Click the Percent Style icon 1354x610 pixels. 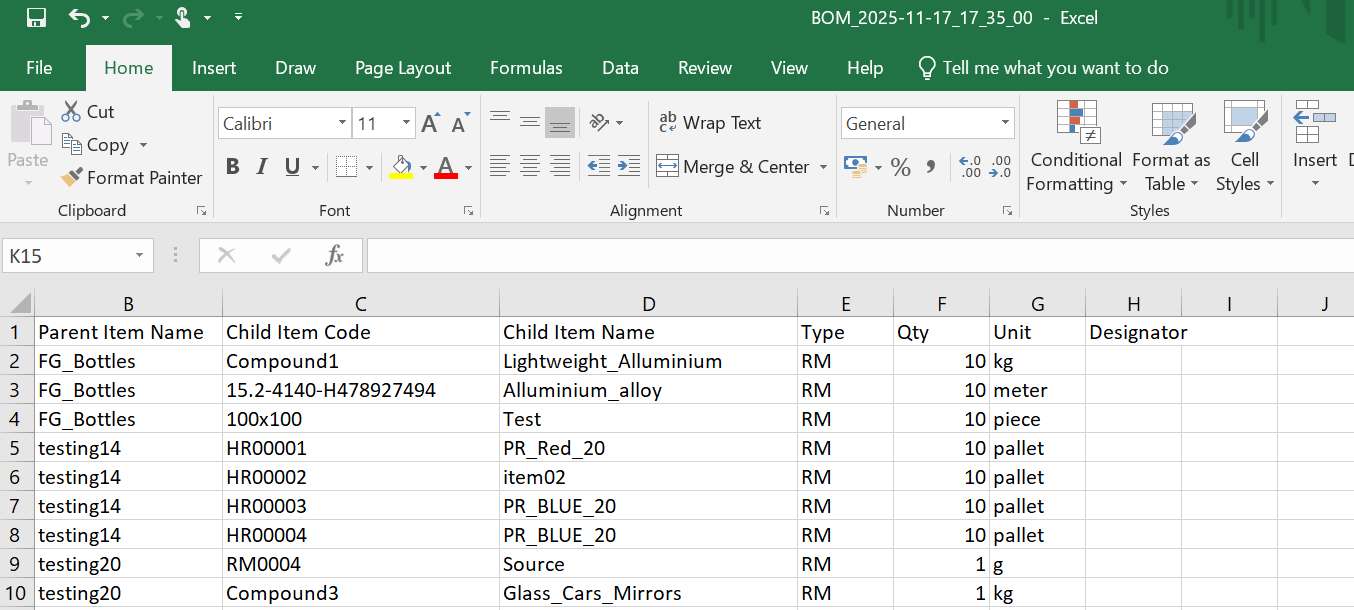[900, 167]
